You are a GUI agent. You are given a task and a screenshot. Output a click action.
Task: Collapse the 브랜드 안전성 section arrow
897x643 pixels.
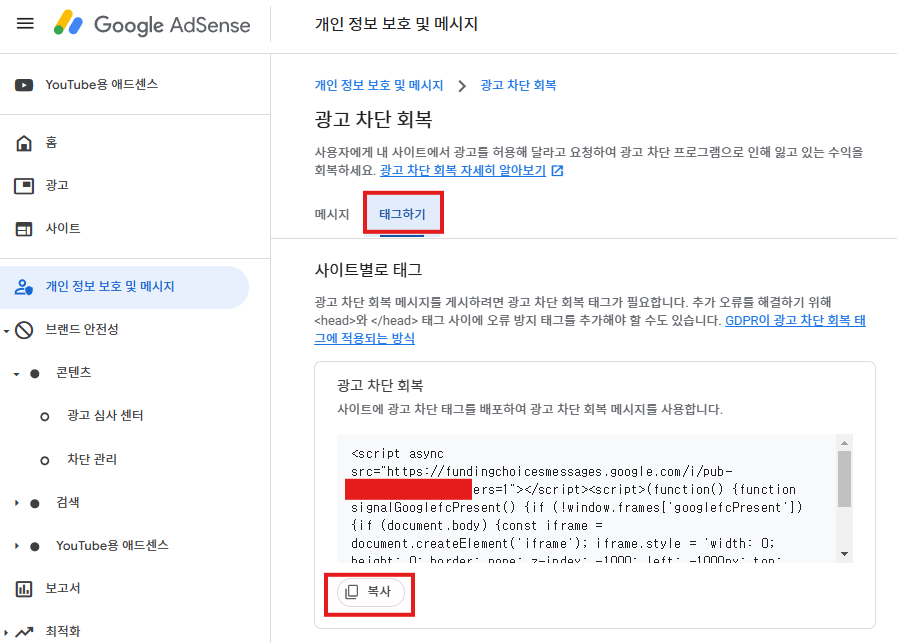pos(6,331)
